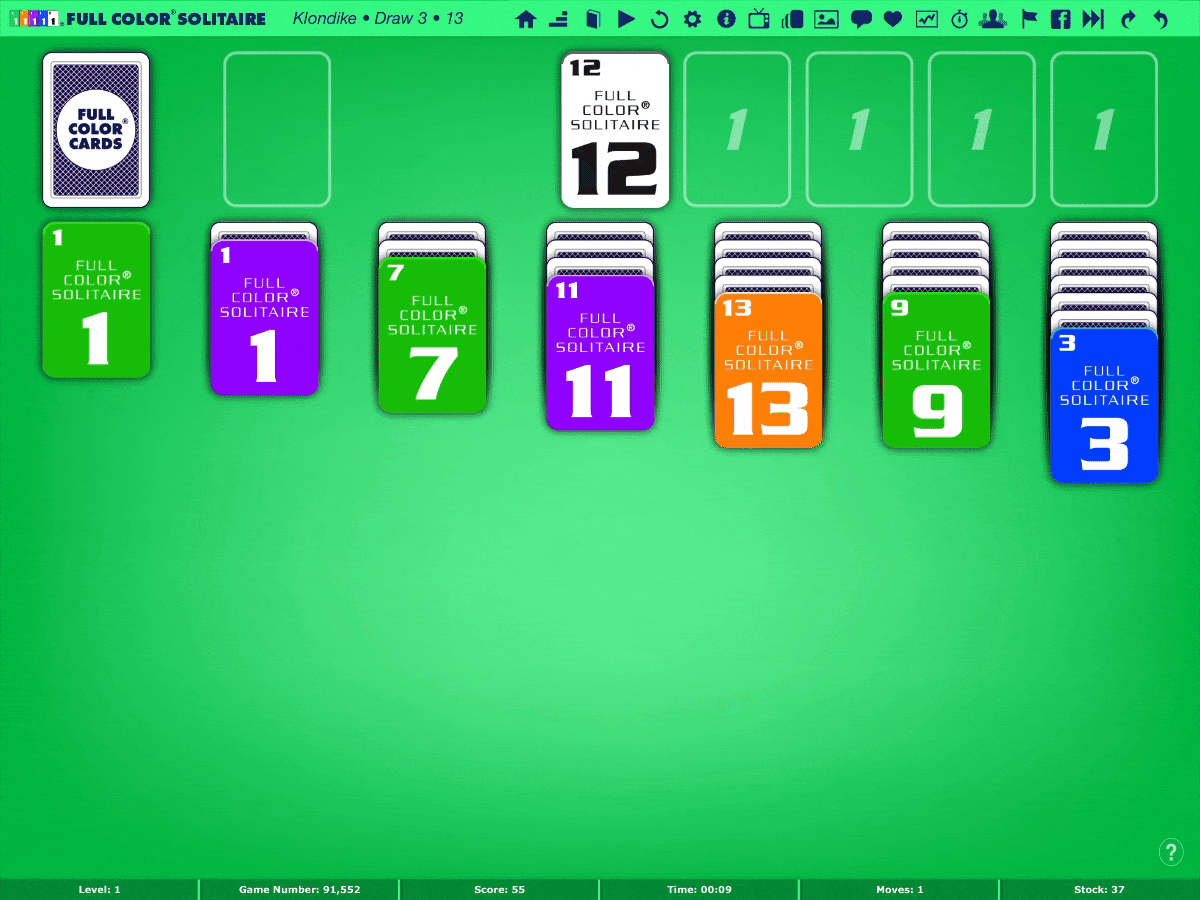Click 'Stock: 37' status entry

point(1099,889)
